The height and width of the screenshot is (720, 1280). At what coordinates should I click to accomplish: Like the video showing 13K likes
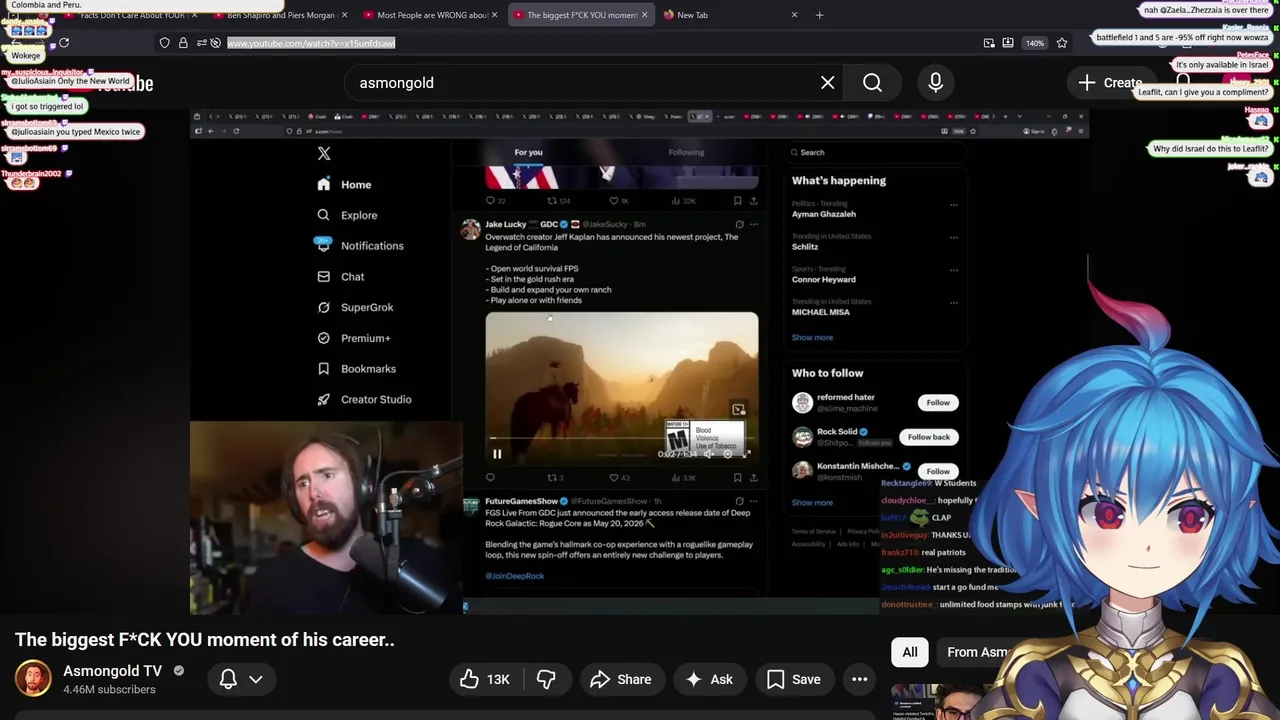tap(485, 679)
